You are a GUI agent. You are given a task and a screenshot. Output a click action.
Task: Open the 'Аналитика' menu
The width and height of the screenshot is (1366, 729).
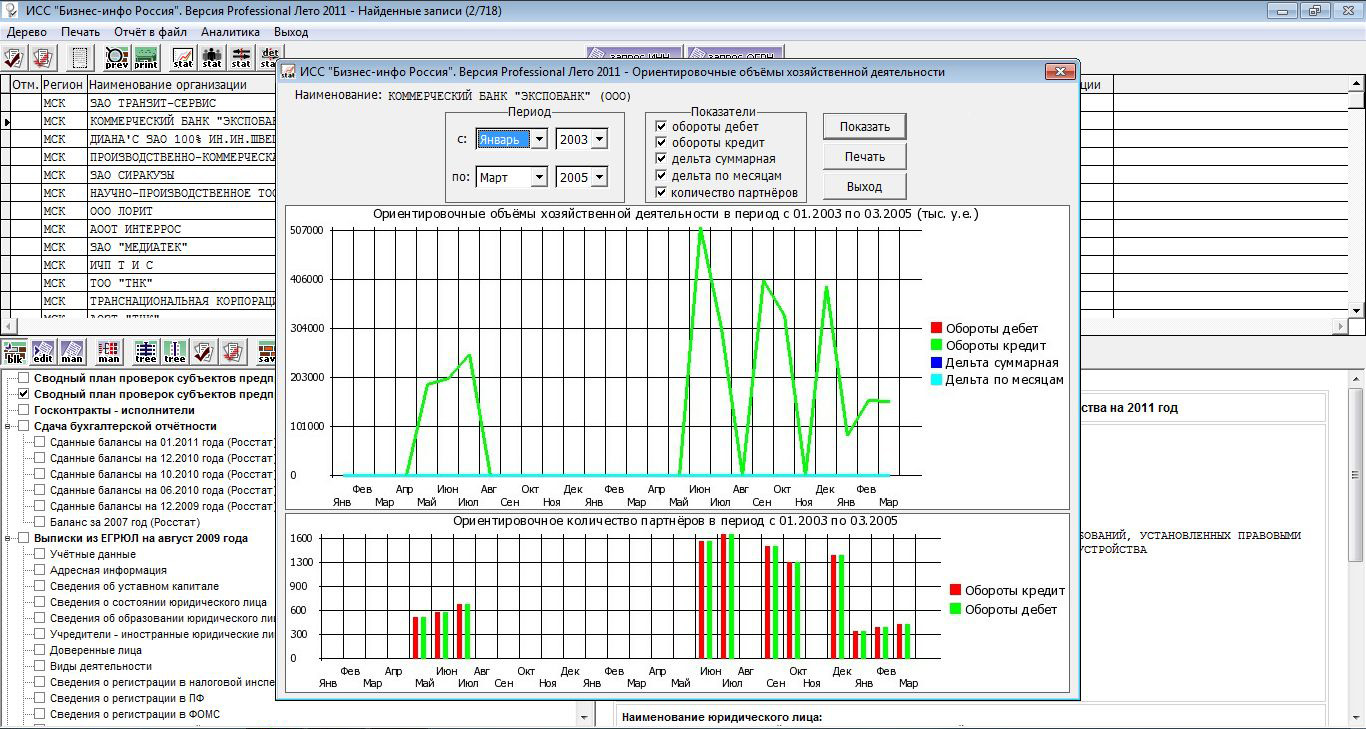pos(230,32)
